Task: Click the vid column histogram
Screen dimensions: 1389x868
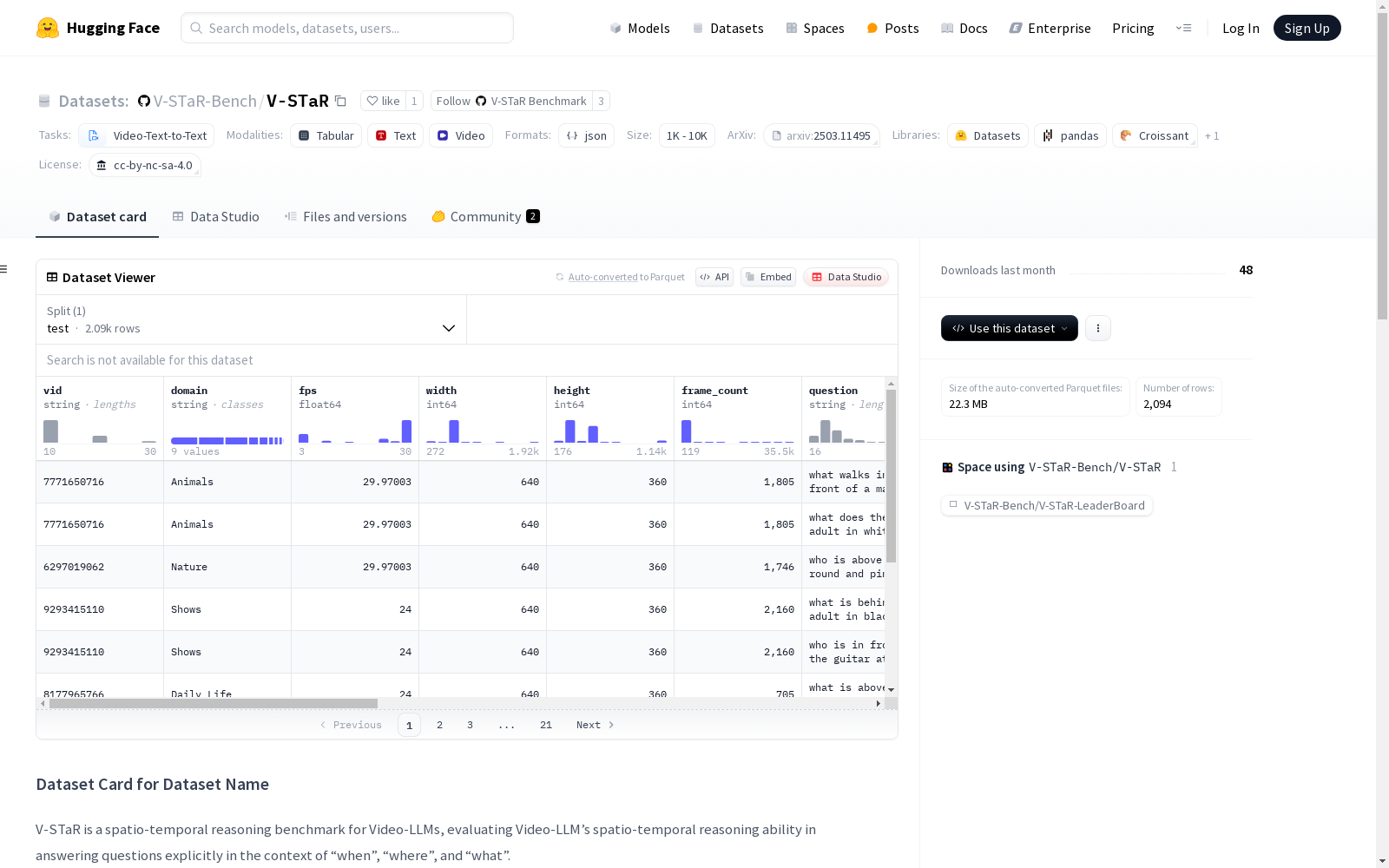Action: point(100,431)
